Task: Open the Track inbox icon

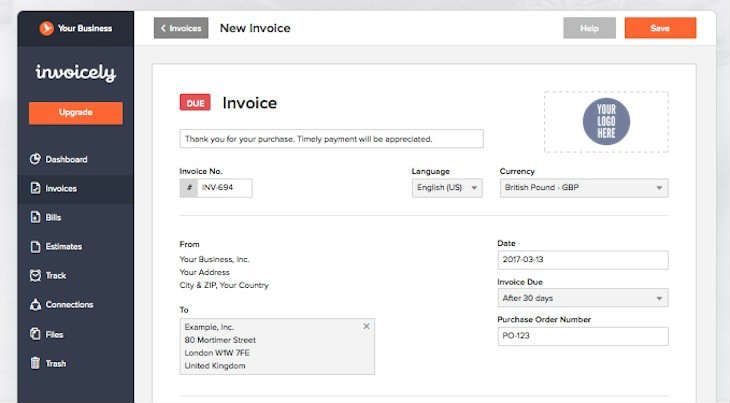Action: [35, 275]
